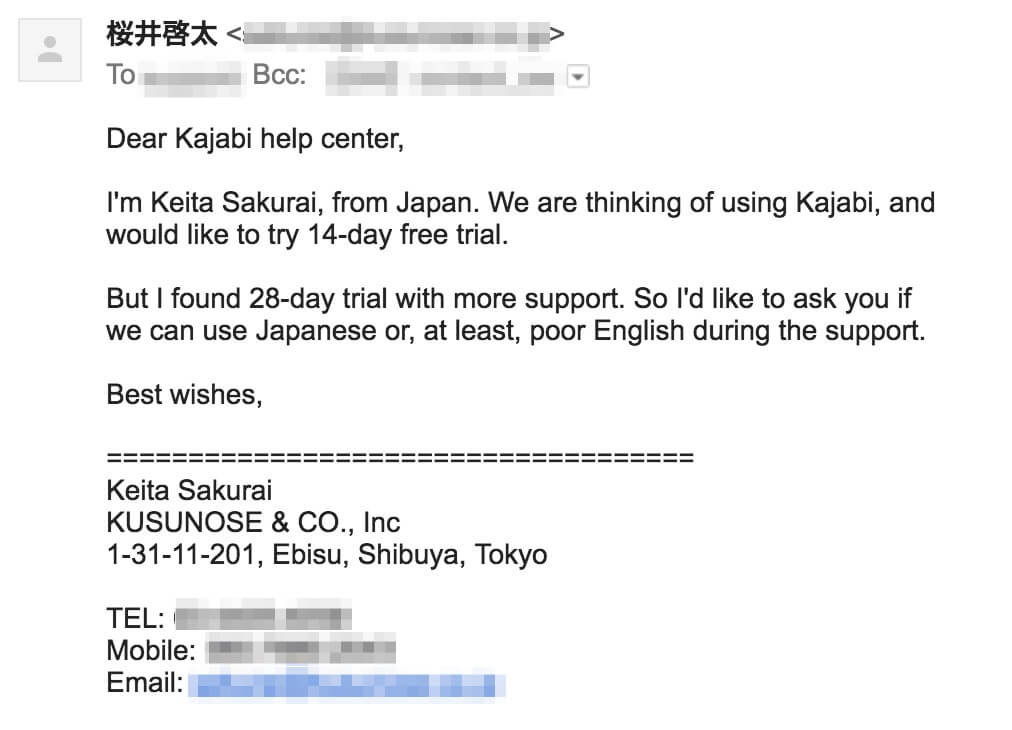Click the sender's gray avatar placeholder icon

point(50,50)
